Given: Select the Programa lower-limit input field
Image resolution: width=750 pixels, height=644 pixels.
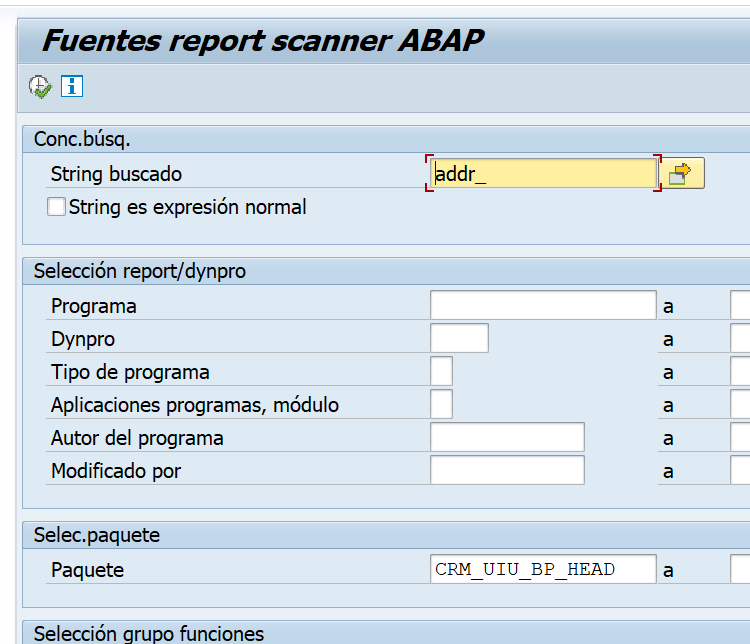Looking at the screenshot, I should pyautogui.click(x=543, y=306).
